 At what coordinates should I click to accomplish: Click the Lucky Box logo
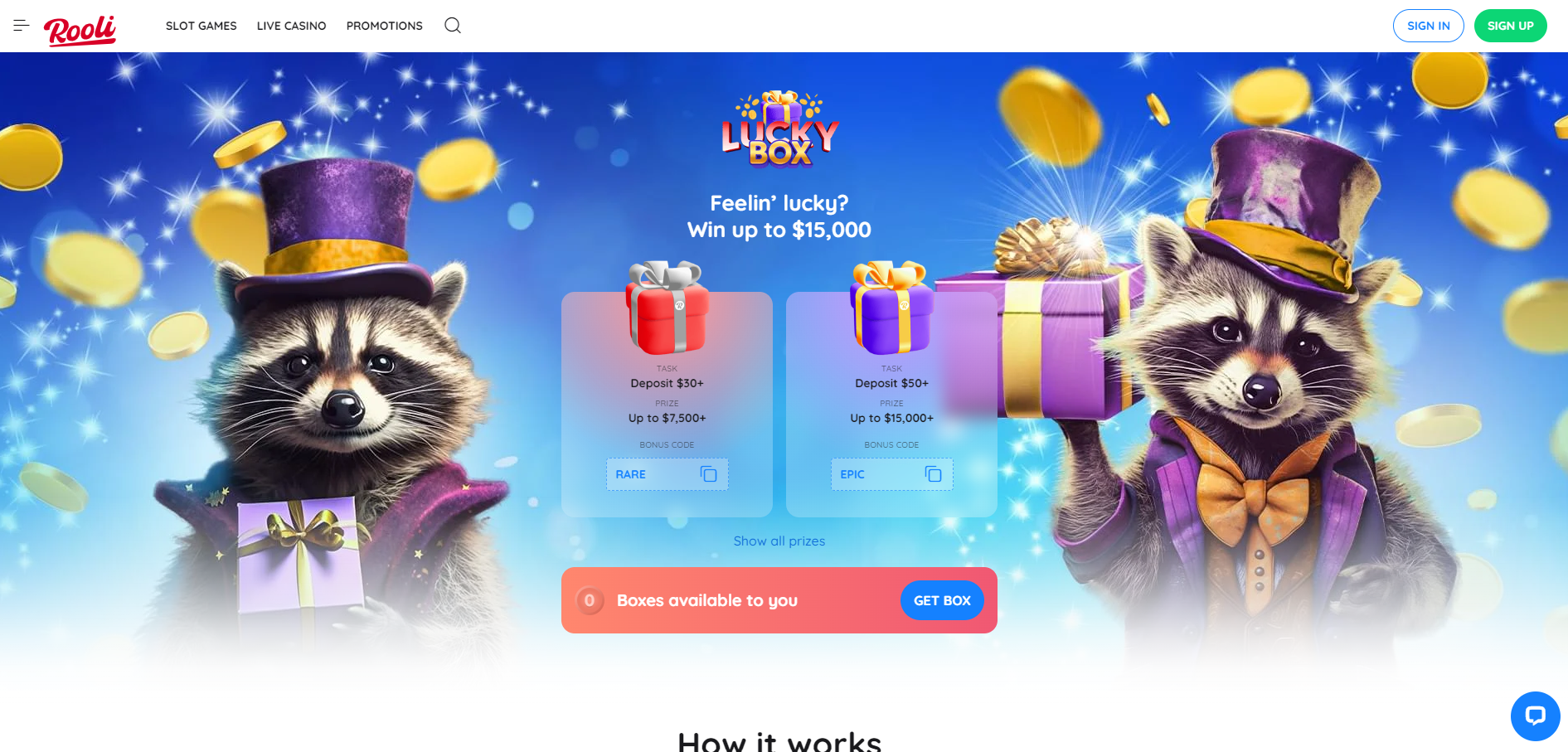(x=779, y=129)
